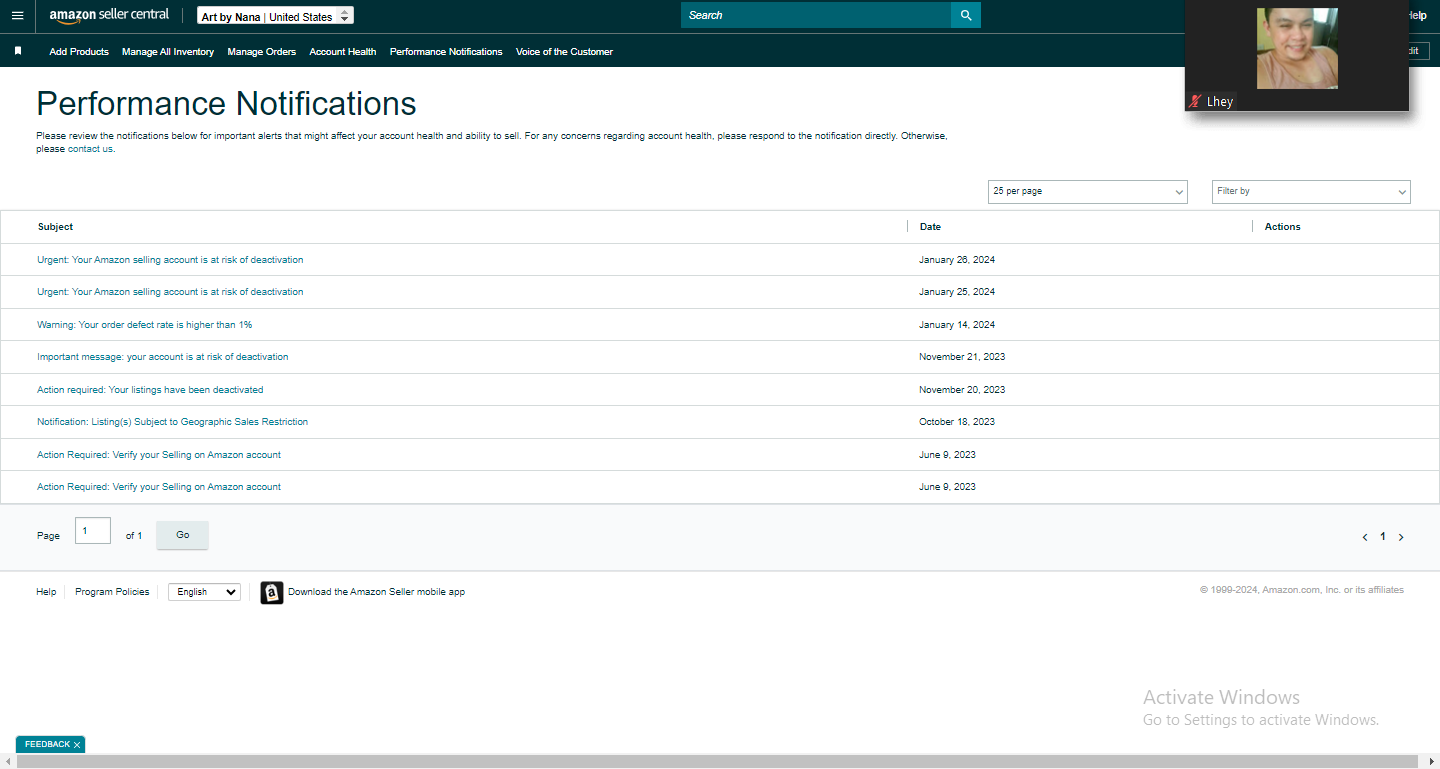
Task: Click the horizontal scrollbar track
Action: coord(719,762)
